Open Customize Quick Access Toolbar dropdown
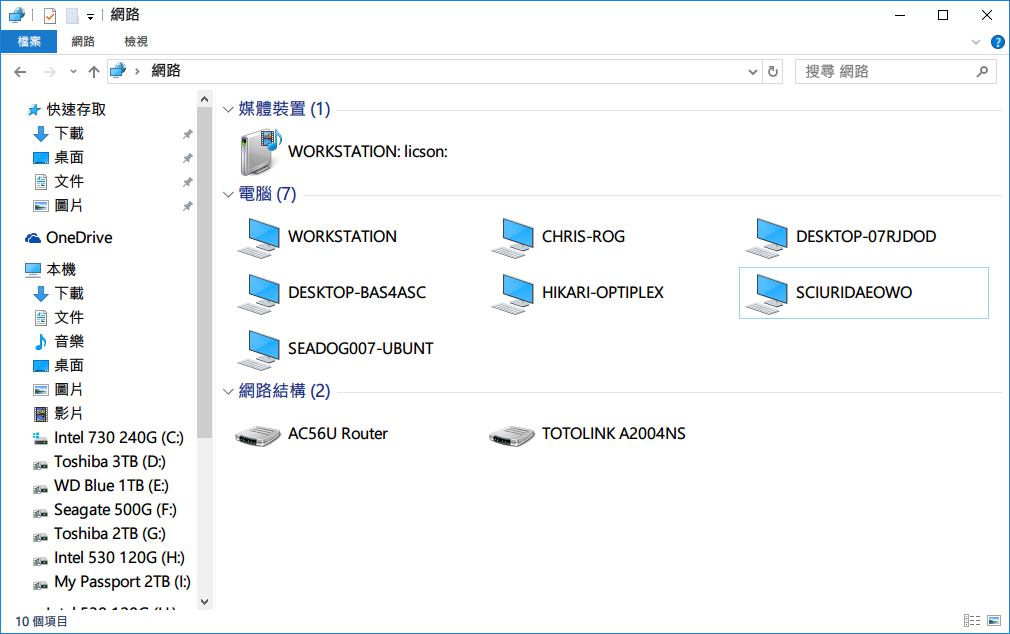 (x=90, y=17)
